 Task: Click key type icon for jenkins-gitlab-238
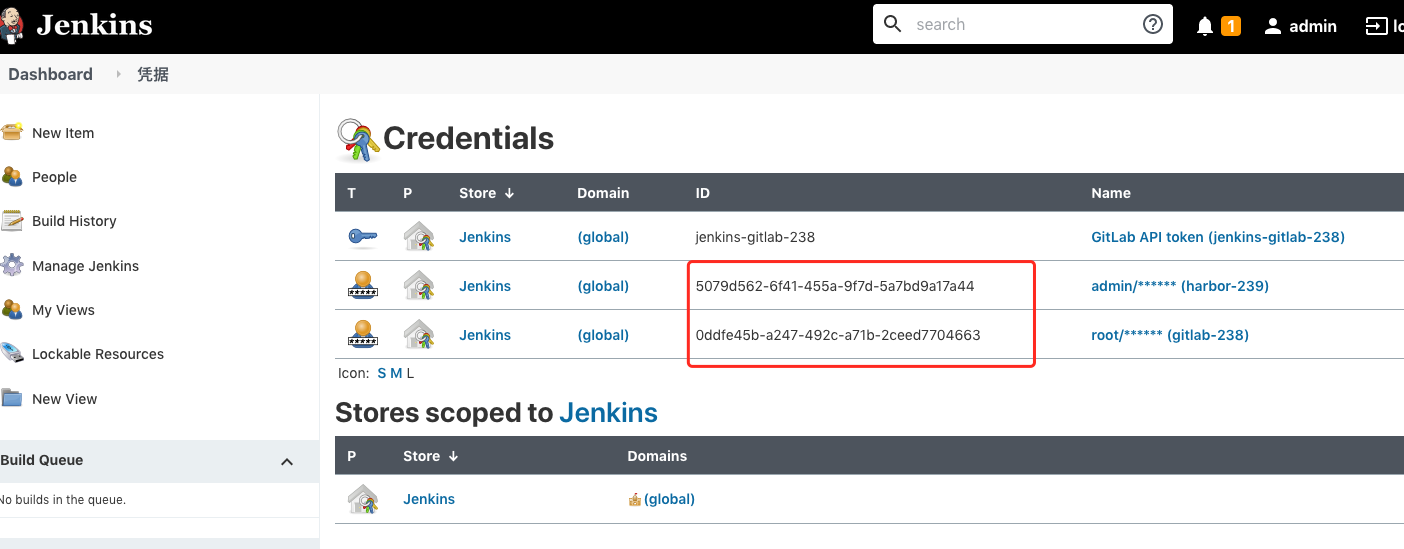[362, 237]
